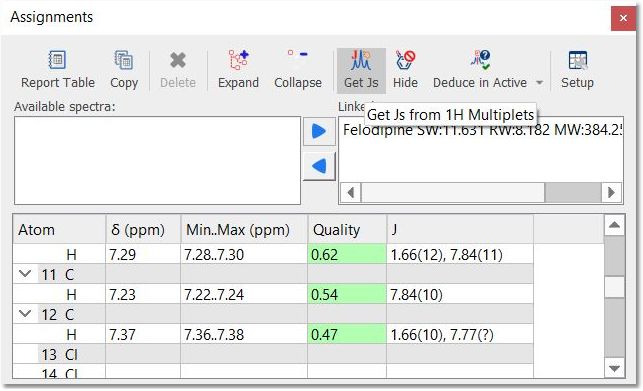This screenshot has width=643, height=391.
Task: Collapse the atom 12 C row
Action: tap(25, 314)
